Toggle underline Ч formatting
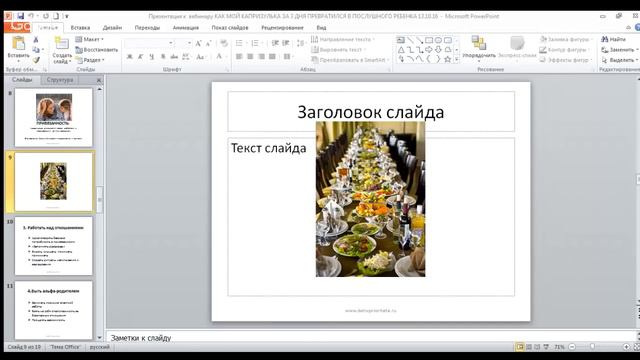Screen dimensions: 640x360 (x=152, y=57)
